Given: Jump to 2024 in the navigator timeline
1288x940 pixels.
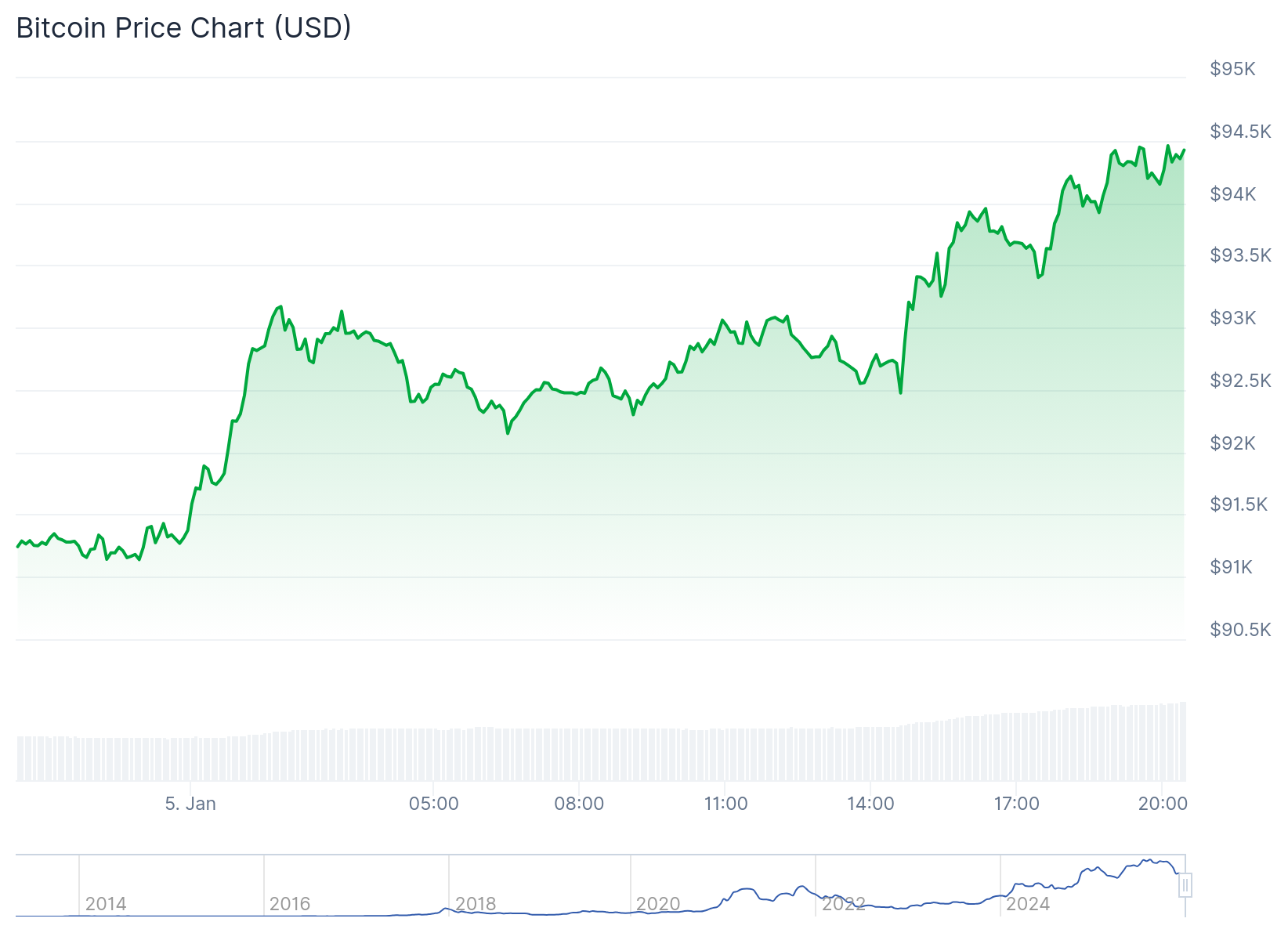Looking at the screenshot, I should coord(1028,904).
